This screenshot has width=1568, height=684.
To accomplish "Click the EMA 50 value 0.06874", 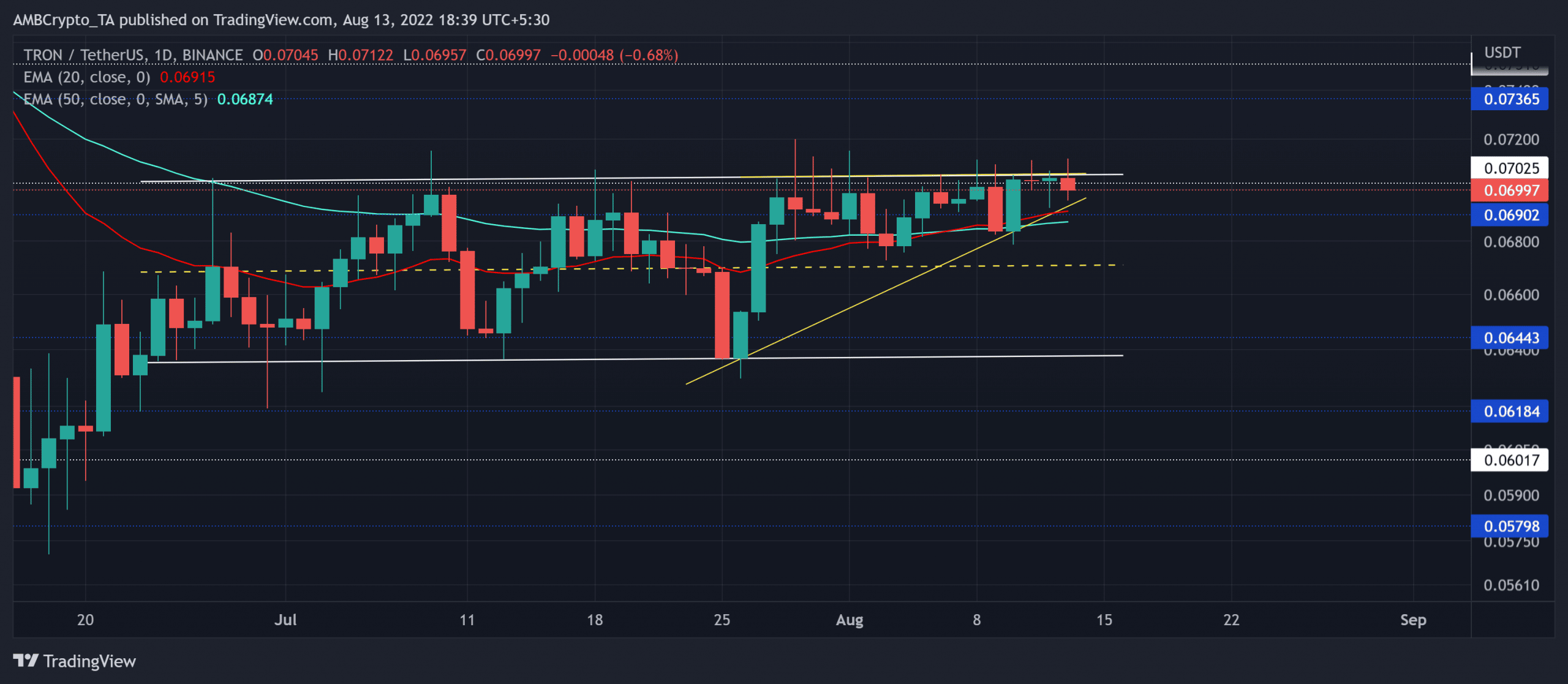I will [x=245, y=99].
